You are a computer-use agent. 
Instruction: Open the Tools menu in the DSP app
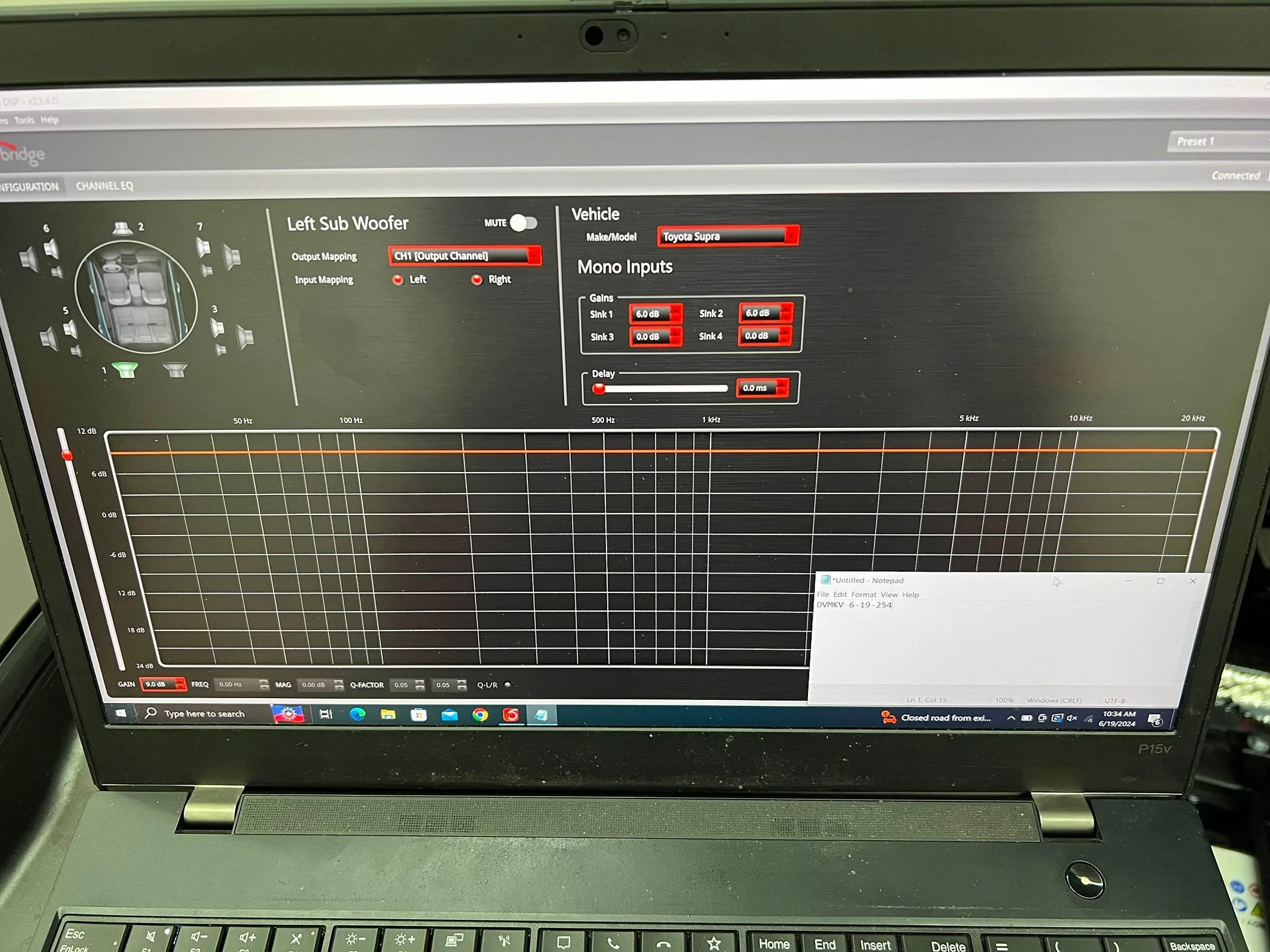24,120
